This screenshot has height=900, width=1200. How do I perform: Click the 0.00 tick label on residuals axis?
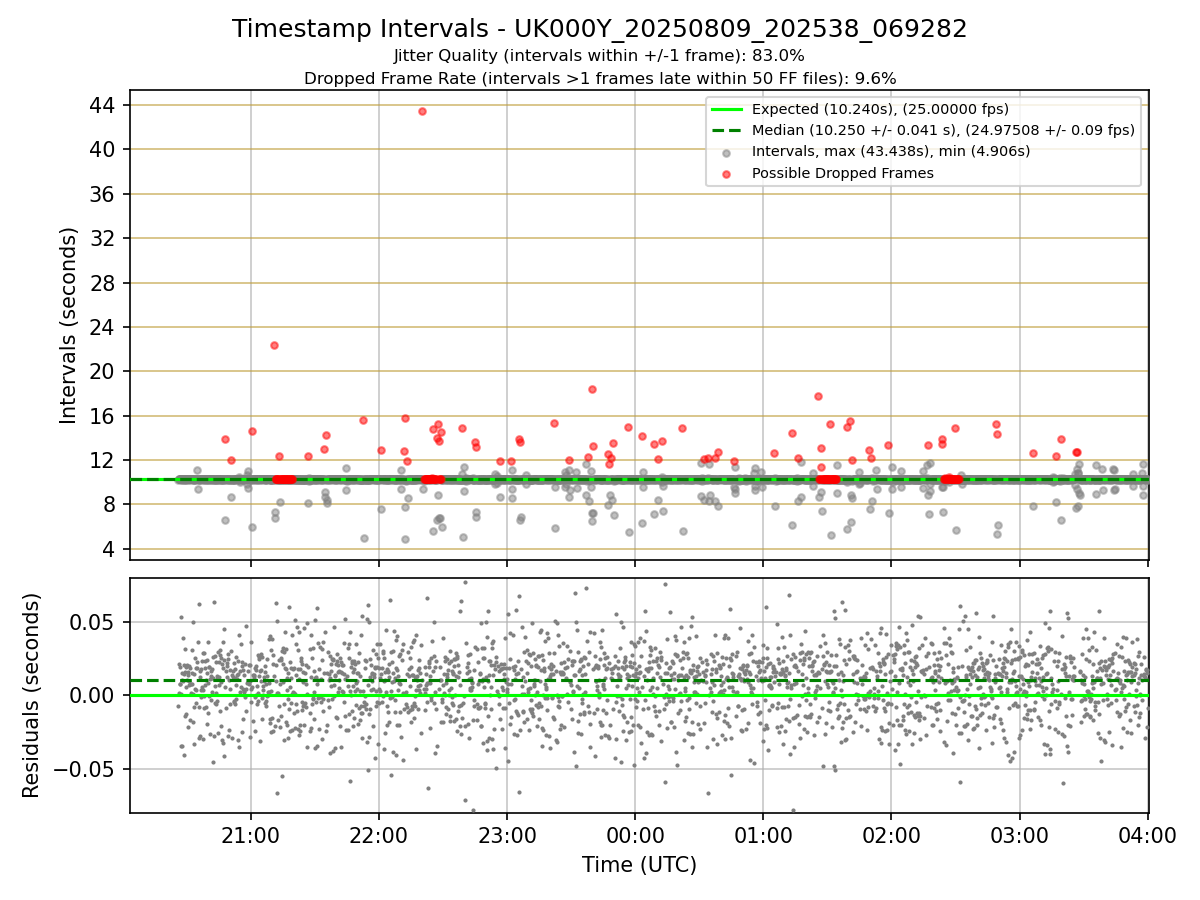click(94, 695)
